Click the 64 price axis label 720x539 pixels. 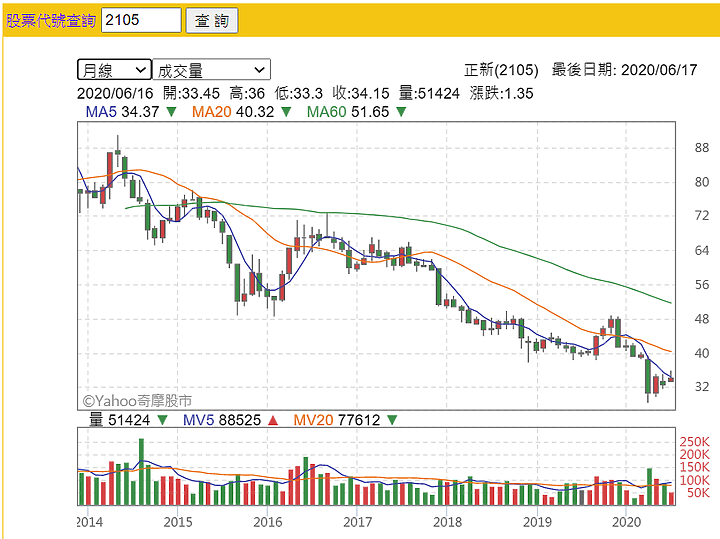pos(702,251)
